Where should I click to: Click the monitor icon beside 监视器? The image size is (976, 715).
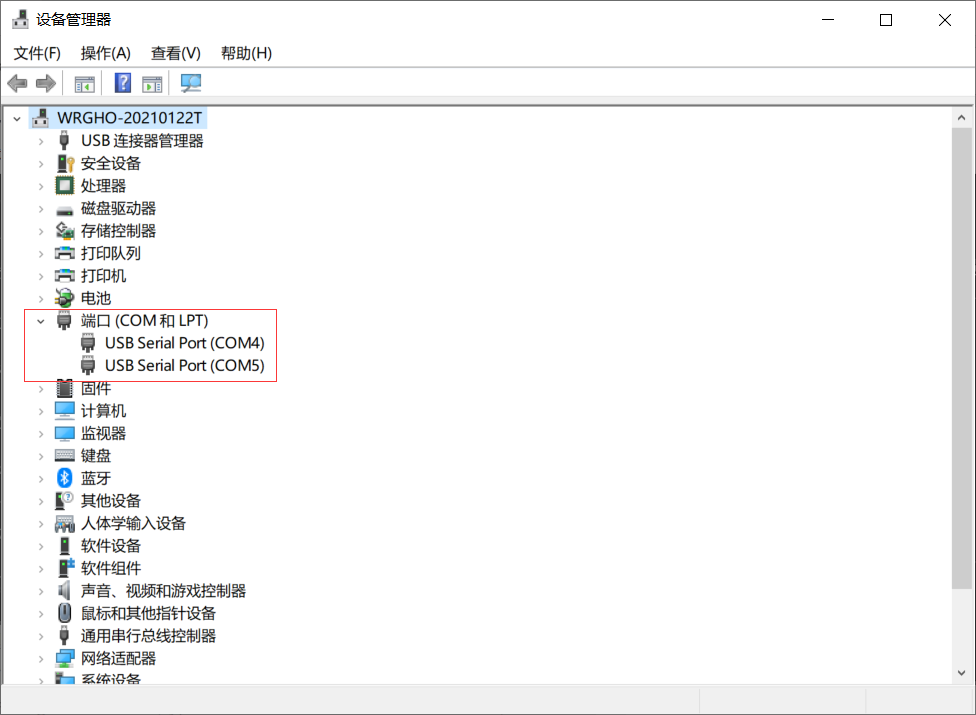coord(63,432)
